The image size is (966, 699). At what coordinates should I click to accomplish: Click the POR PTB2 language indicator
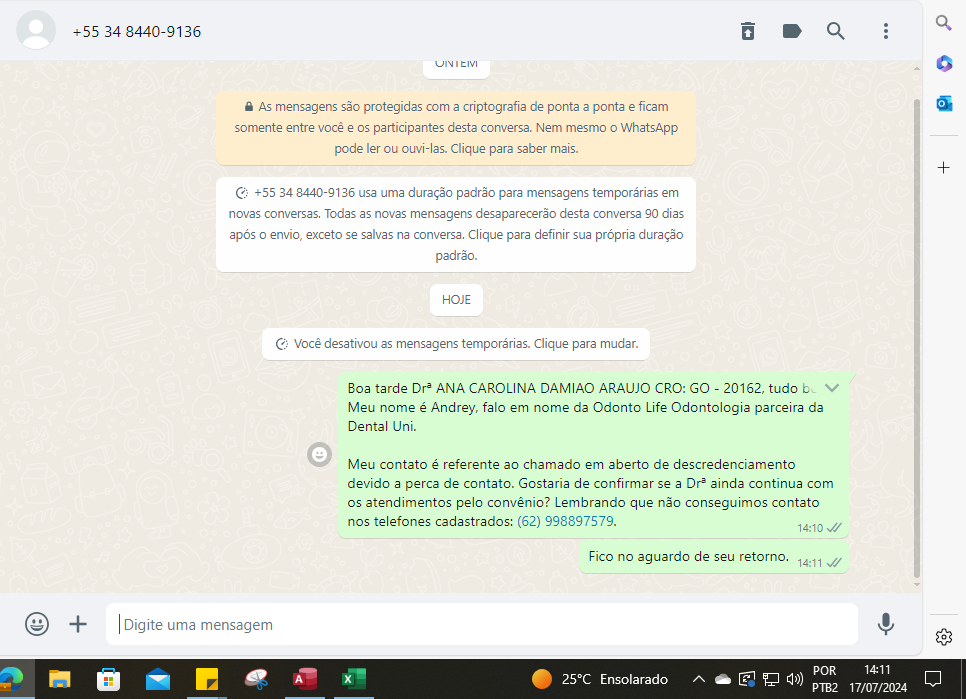tap(825, 679)
